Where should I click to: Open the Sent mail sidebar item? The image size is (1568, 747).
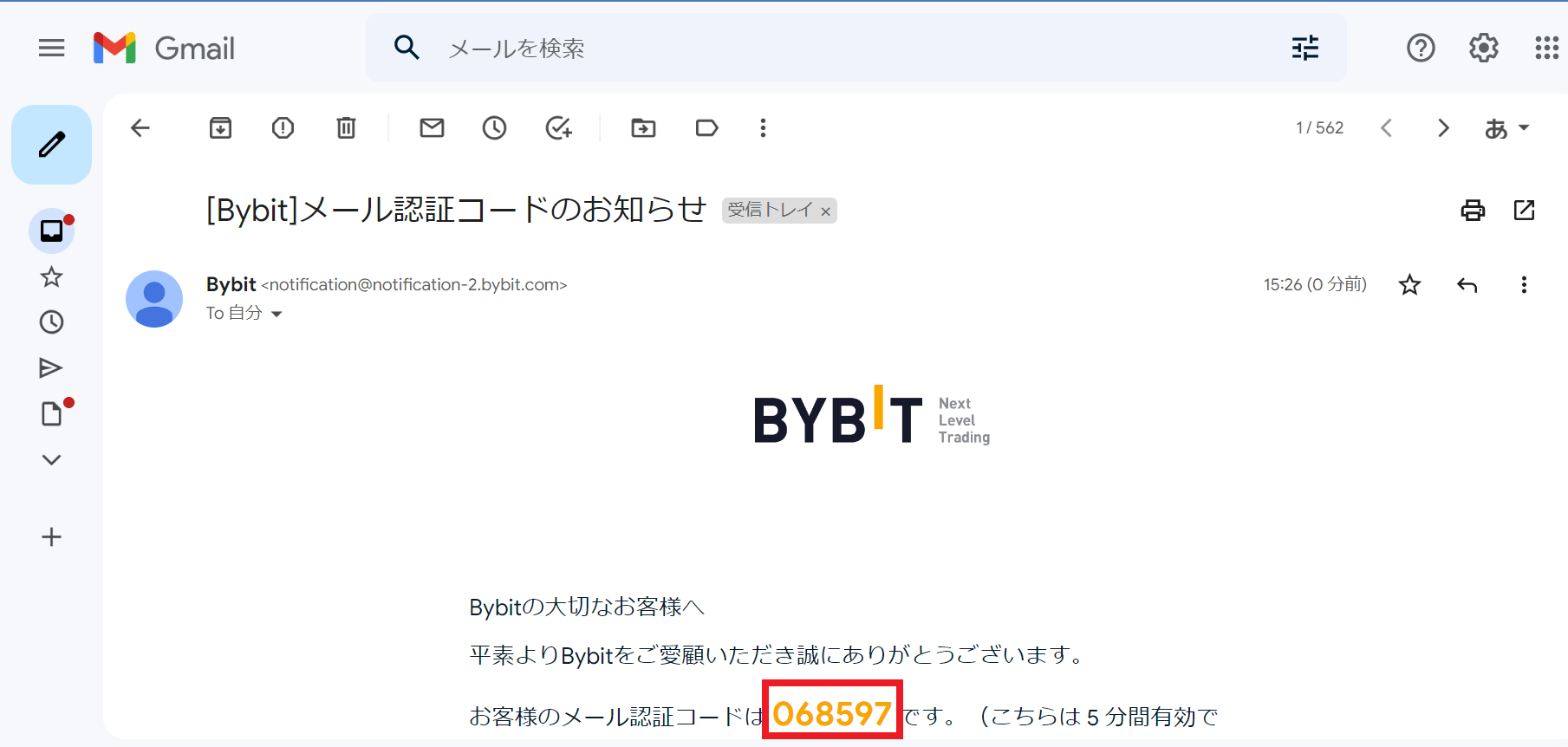pyautogui.click(x=51, y=368)
